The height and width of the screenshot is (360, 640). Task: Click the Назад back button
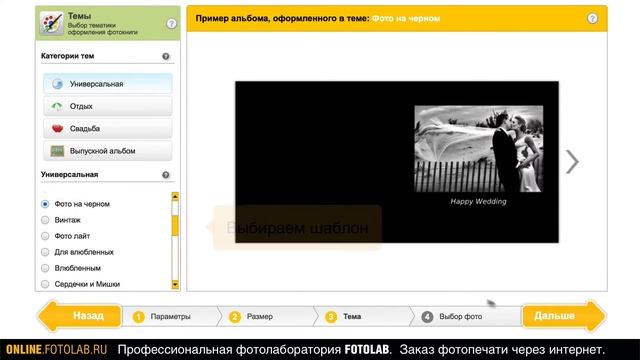[x=80, y=316]
